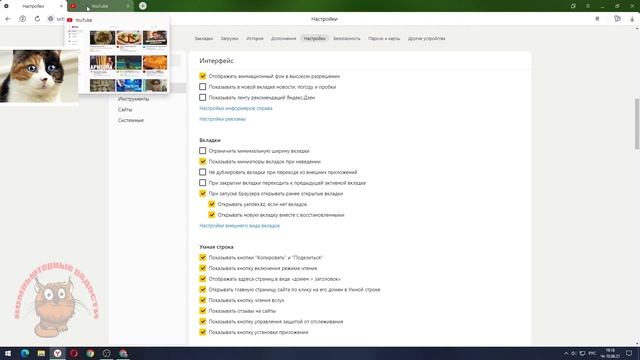Select Сайты in settings sidebar

tap(125, 109)
